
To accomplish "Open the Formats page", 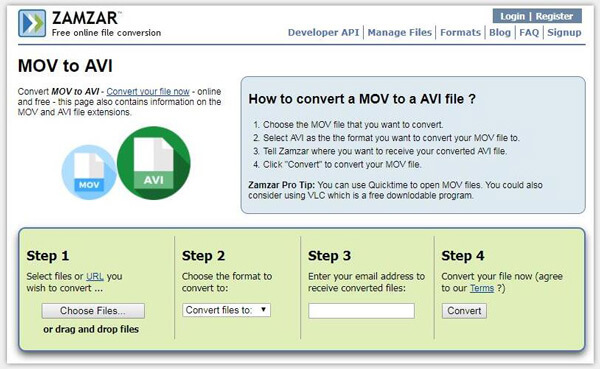I will pyautogui.click(x=460, y=33).
